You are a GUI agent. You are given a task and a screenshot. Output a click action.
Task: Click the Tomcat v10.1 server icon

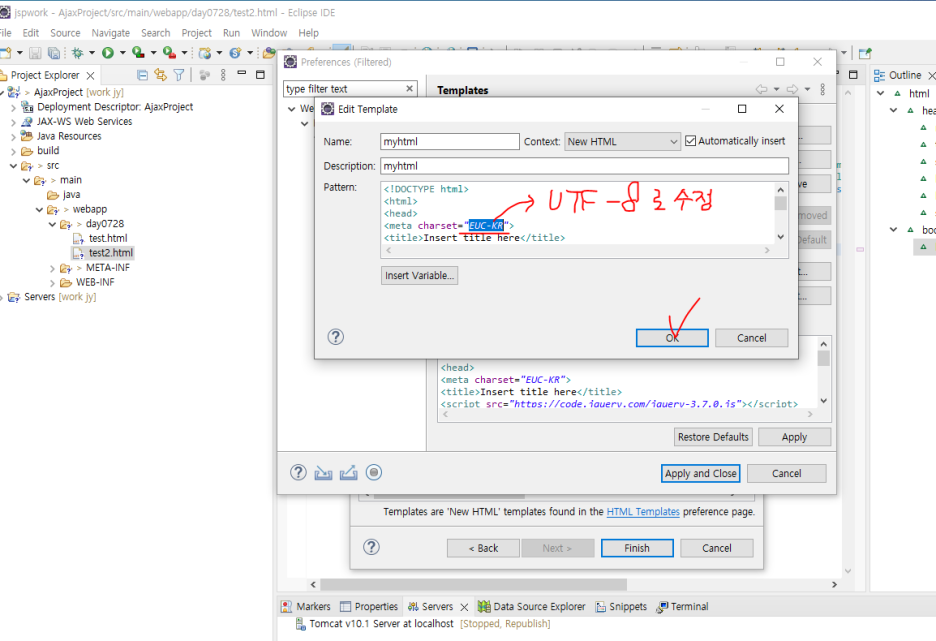coord(301,624)
